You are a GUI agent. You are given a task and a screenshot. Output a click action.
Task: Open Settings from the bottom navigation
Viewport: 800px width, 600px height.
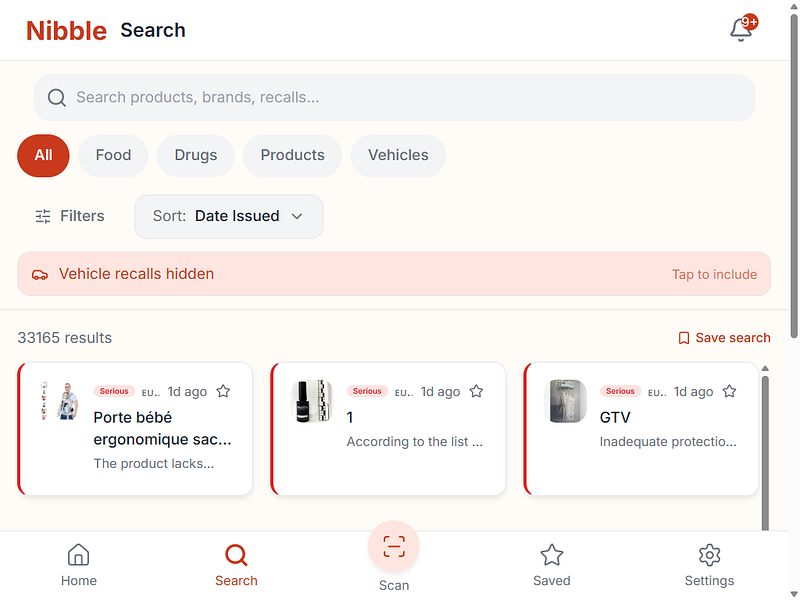click(x=709, y=565)
